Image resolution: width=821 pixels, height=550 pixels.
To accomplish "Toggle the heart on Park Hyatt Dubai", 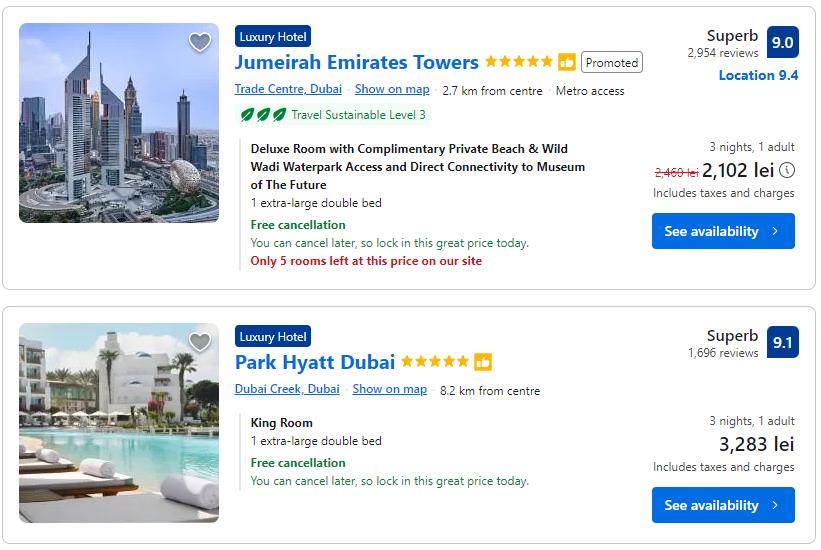I will (x=200, y=342).
